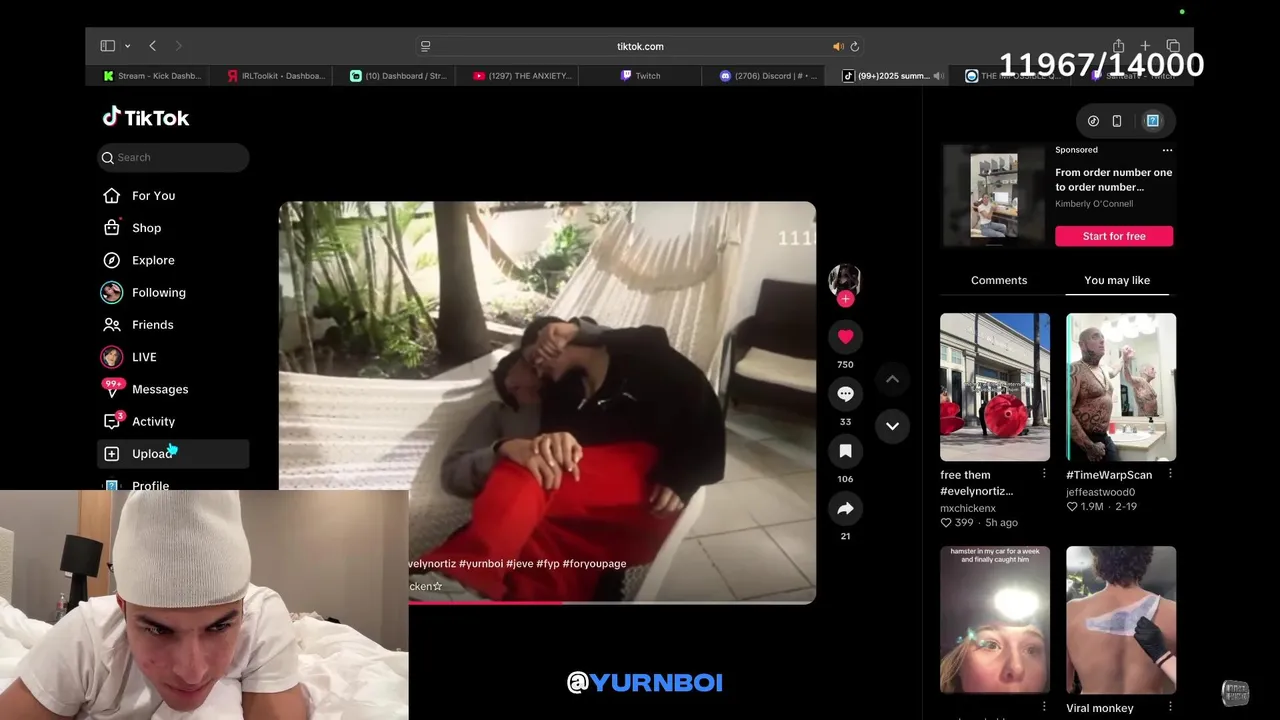The image size is (1280, 720).
Task: Go back in Safari history
Action: point(152,46)
